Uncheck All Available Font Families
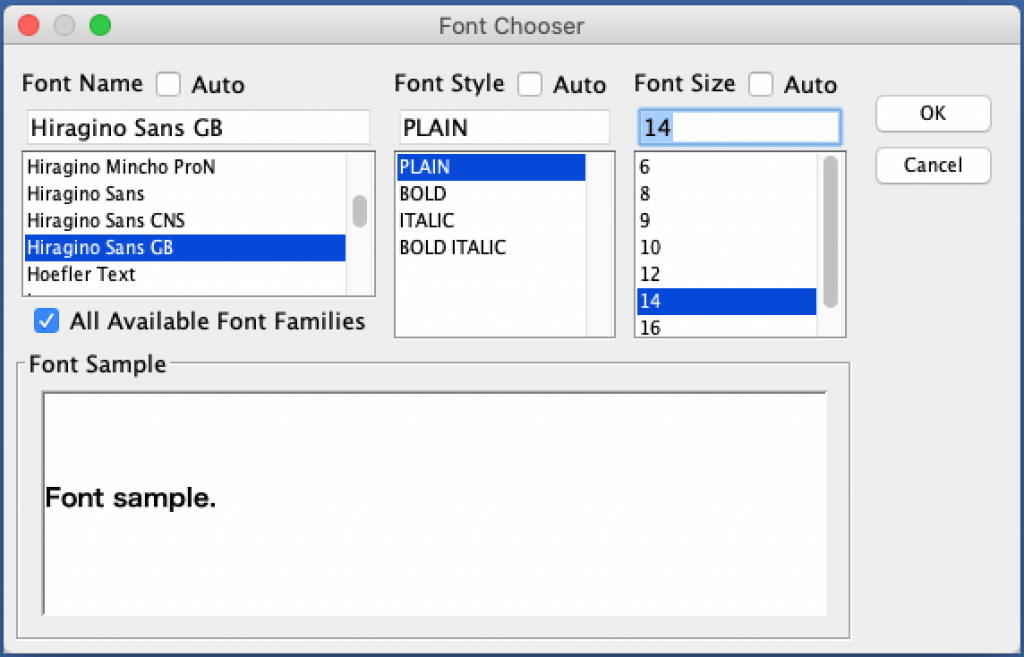 point(46,321)
